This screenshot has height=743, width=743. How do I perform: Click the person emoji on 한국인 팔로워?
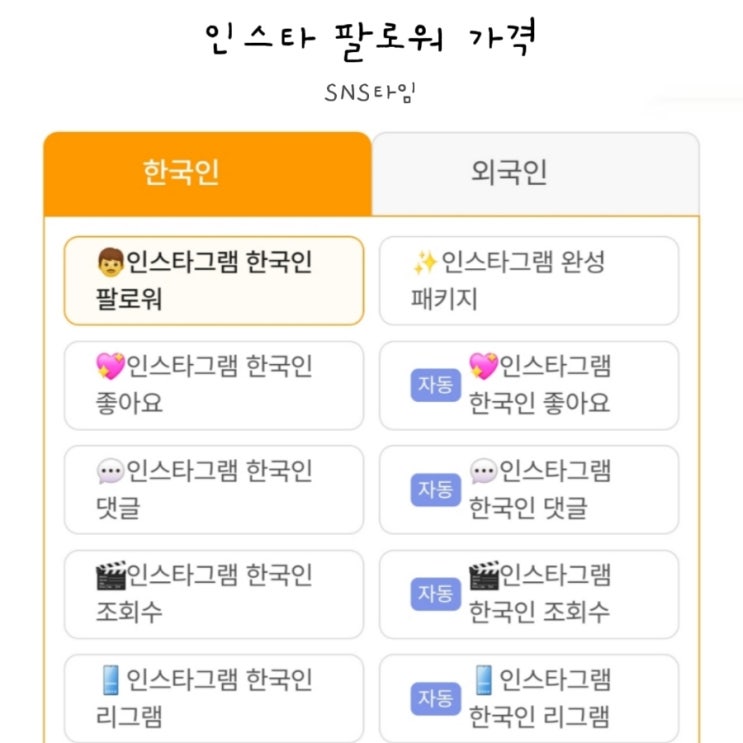110,264
